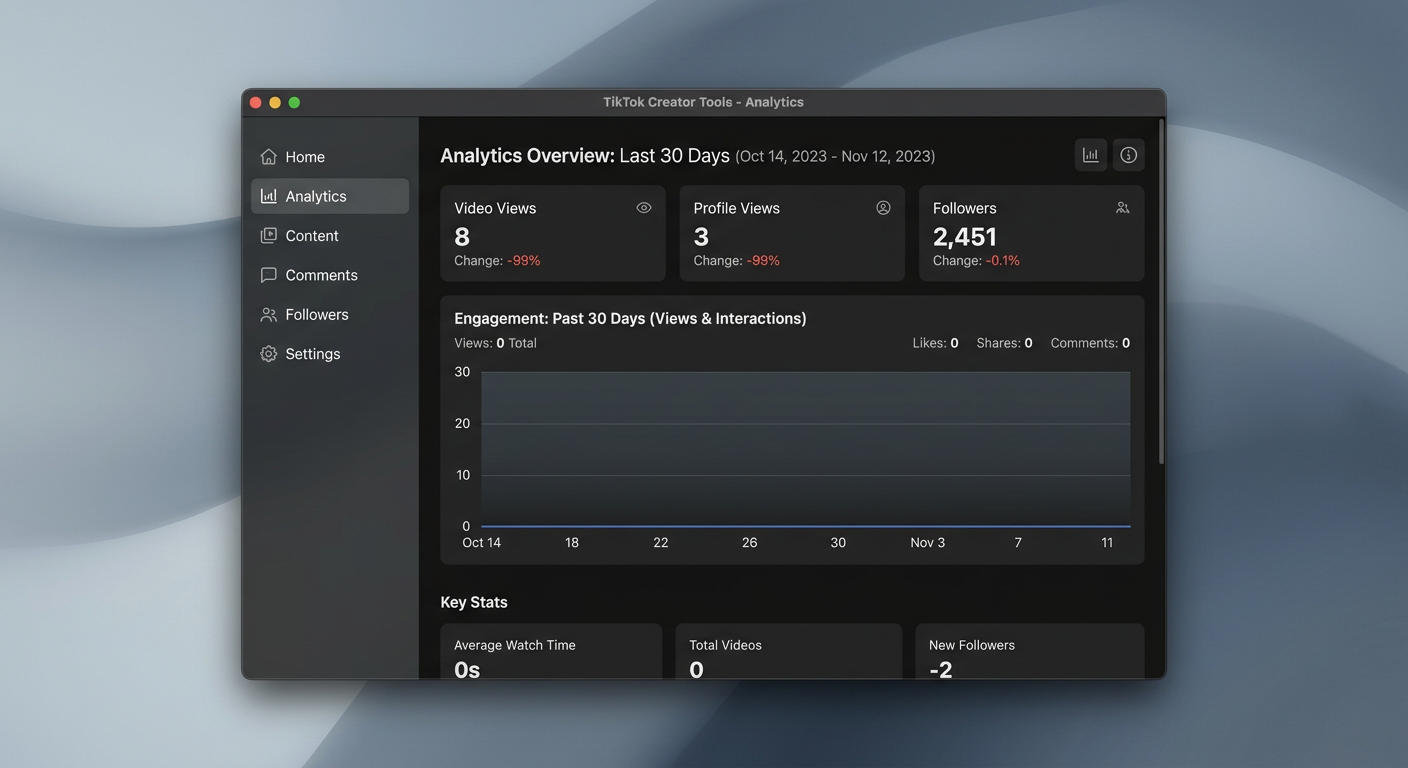Click the Comments speech bubble icon

[x=268, y=275]
